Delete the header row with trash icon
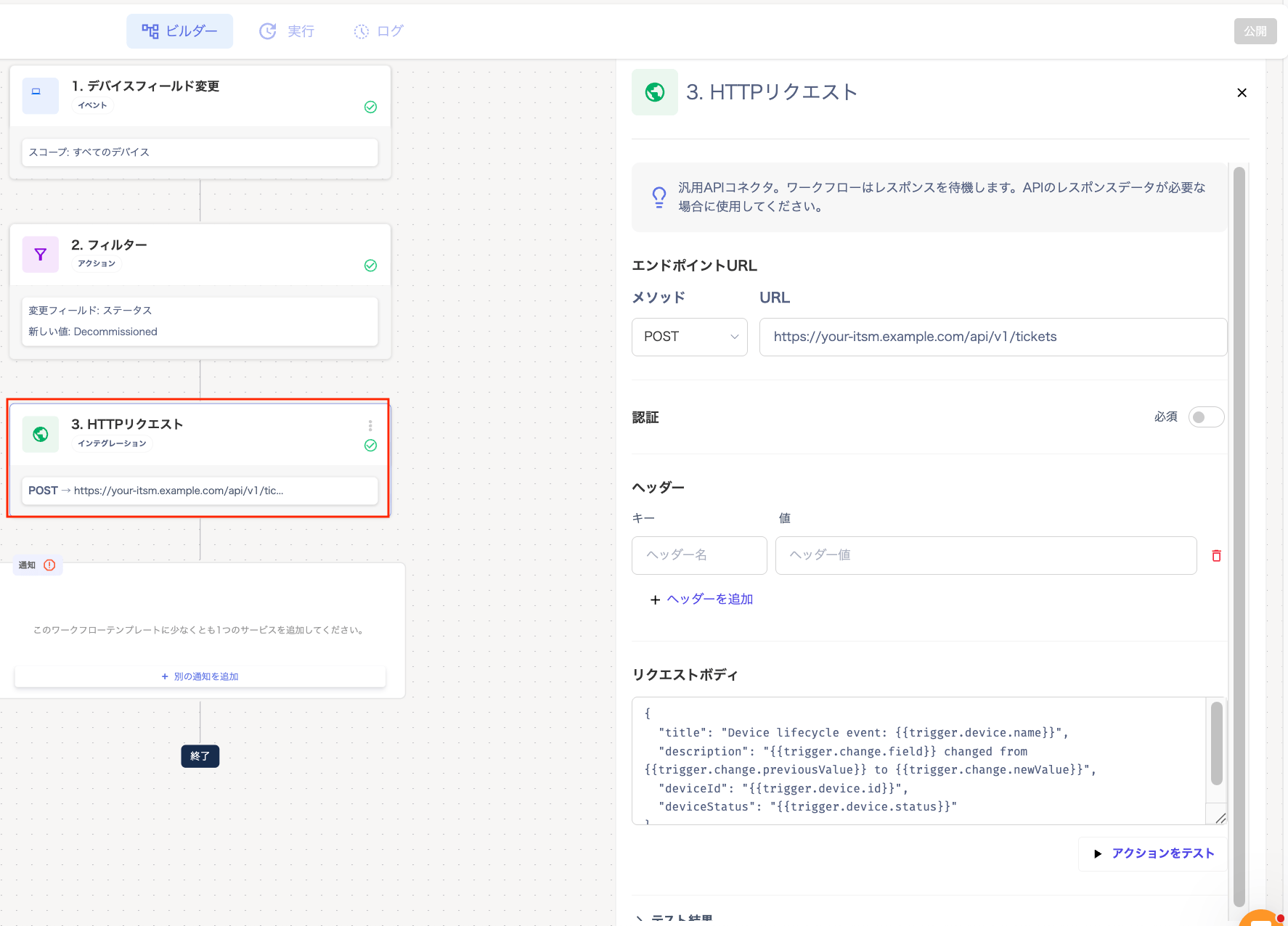 tap(1216, 555)
